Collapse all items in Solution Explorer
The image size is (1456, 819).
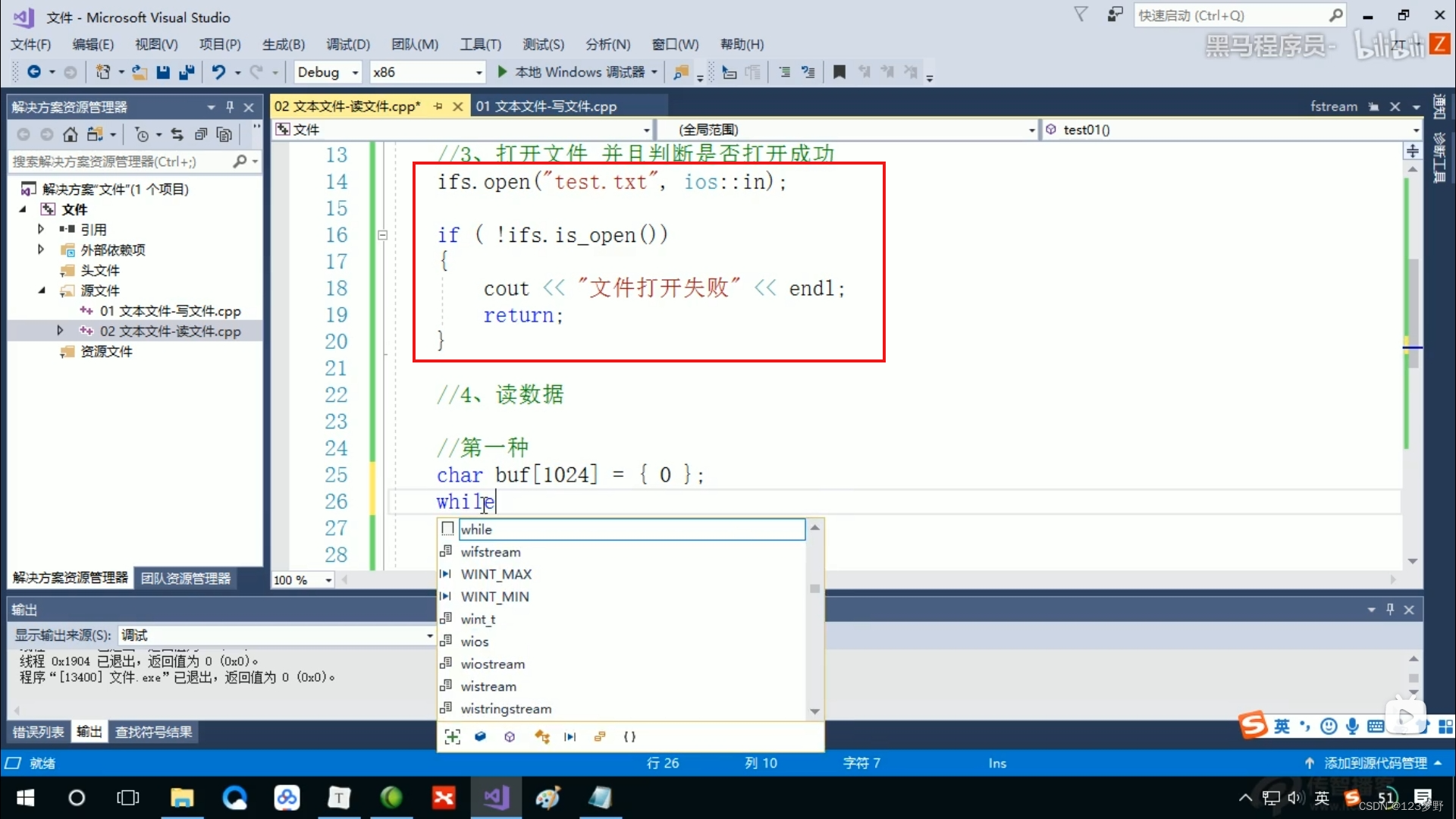point(201,134)
